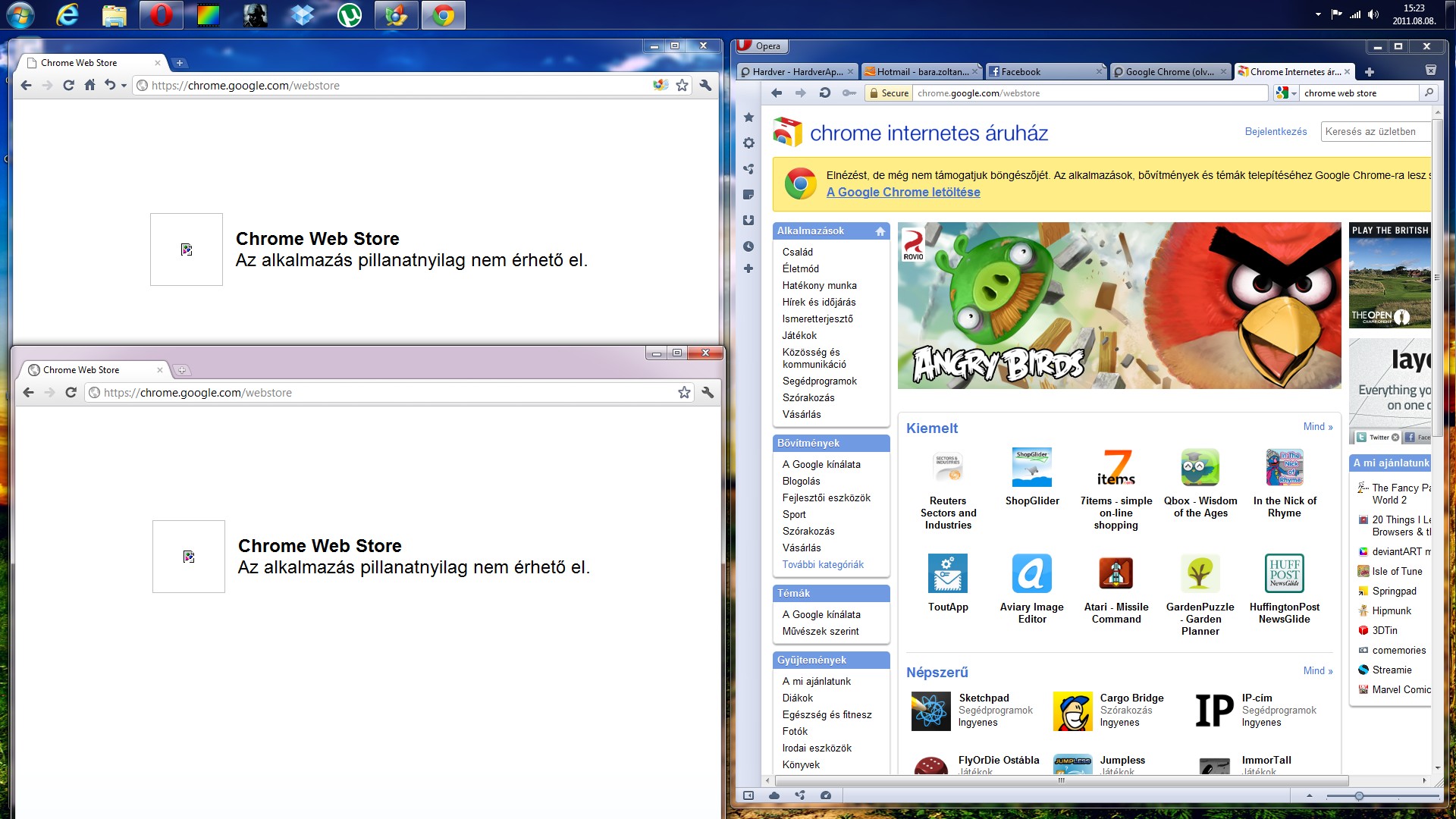Star the page in bottom Chrome window

pyautogui.click(x=684, y=393)
